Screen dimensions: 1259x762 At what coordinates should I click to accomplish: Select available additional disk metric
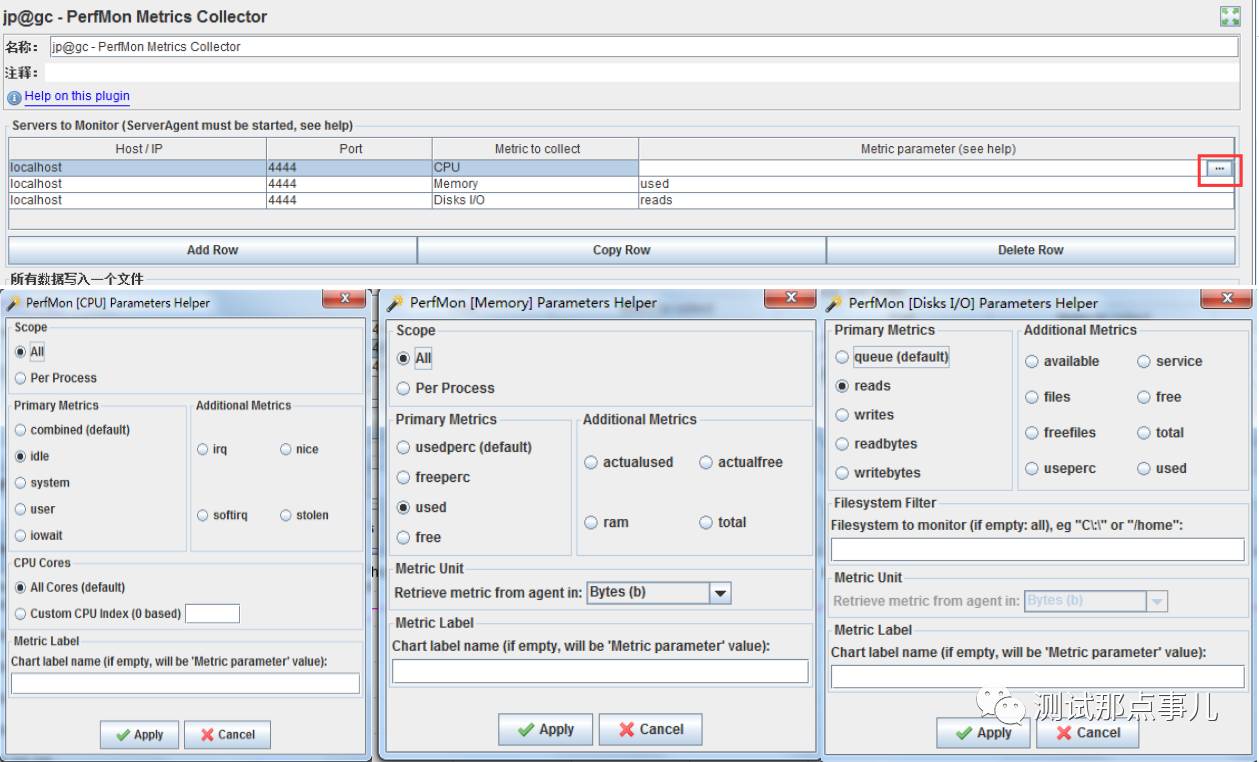pyautogui.click(x=1062, y=362)
